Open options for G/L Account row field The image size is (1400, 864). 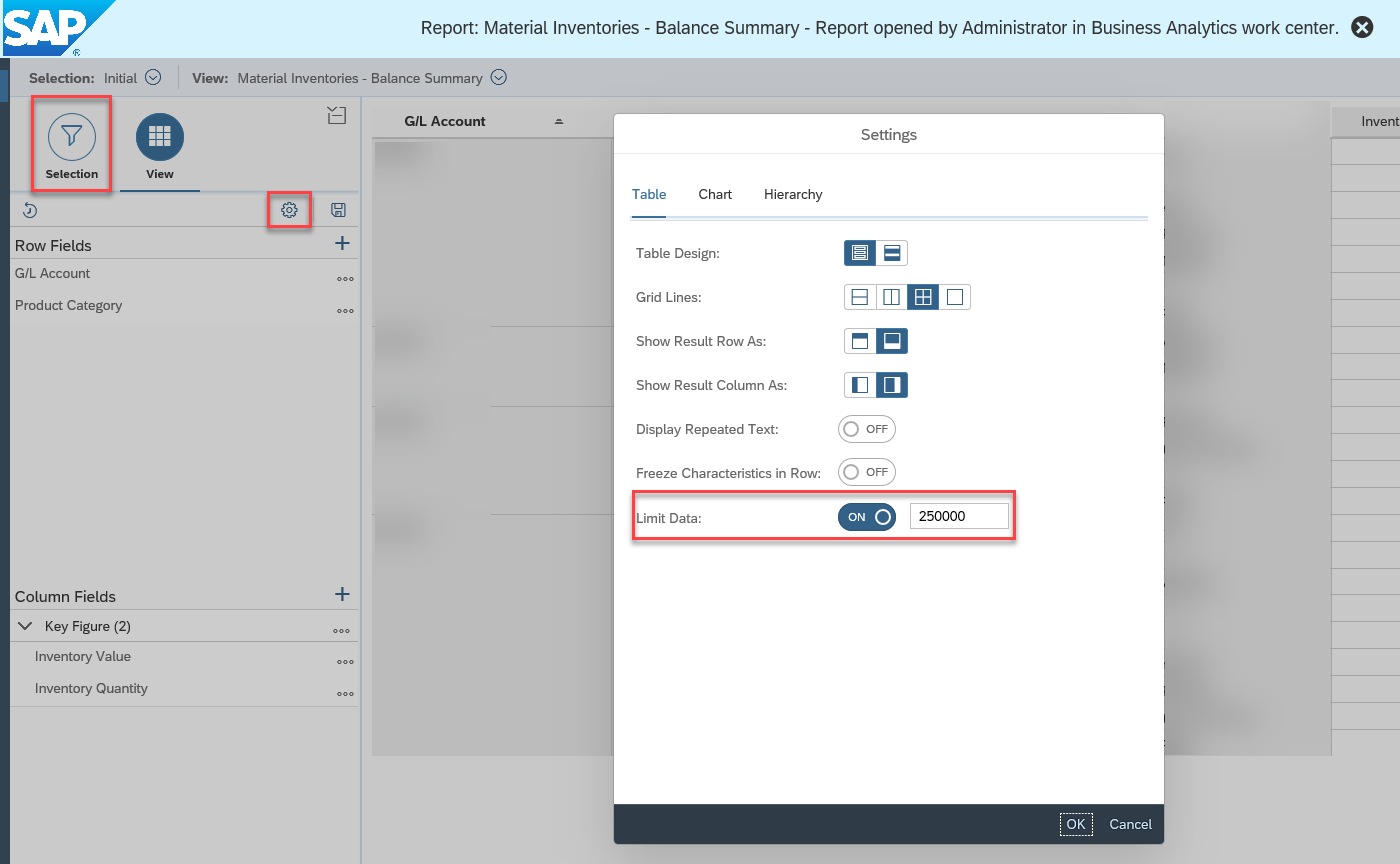tap(345, 279)
